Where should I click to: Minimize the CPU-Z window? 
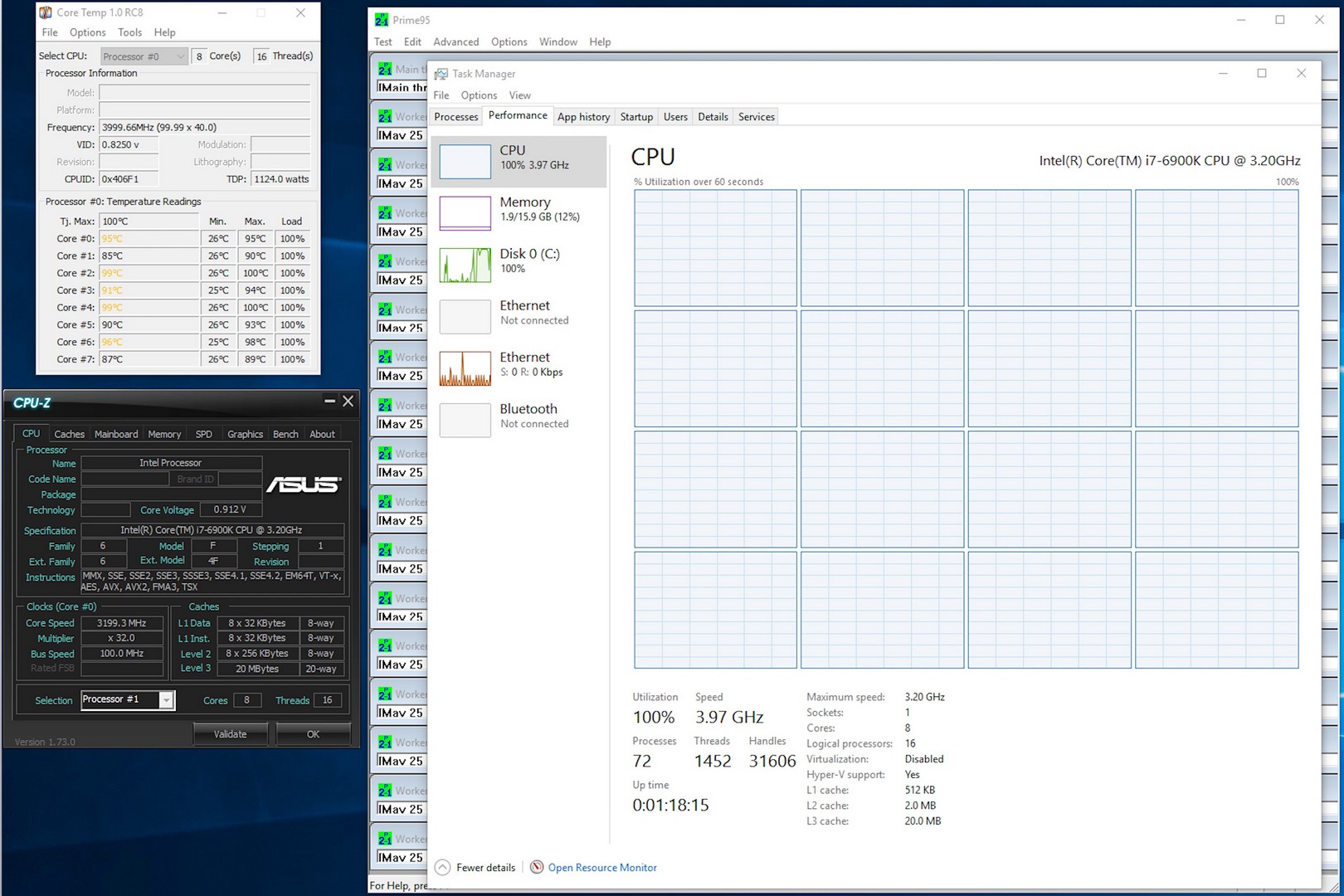(329, 402)
